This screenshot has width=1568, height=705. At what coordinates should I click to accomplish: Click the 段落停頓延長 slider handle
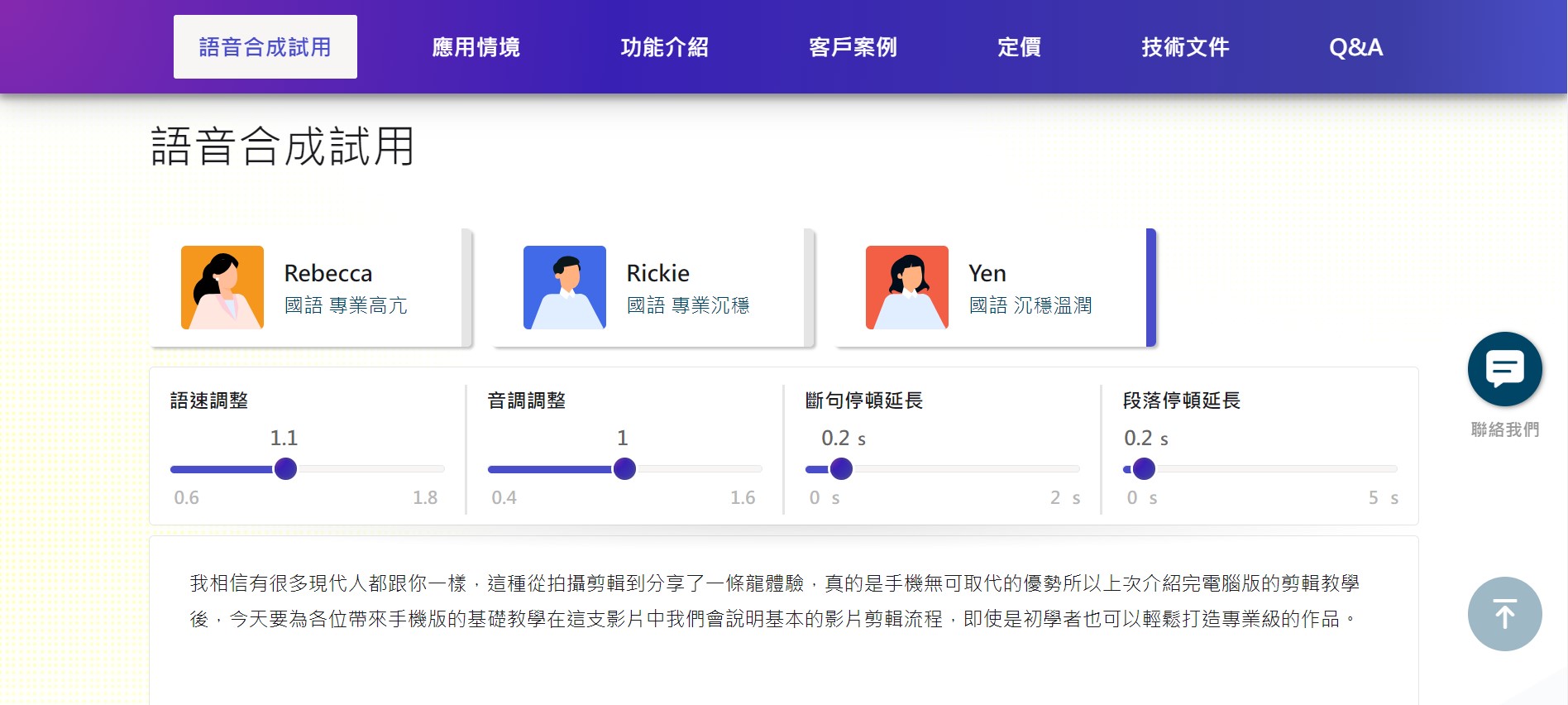click(1144, 468)
